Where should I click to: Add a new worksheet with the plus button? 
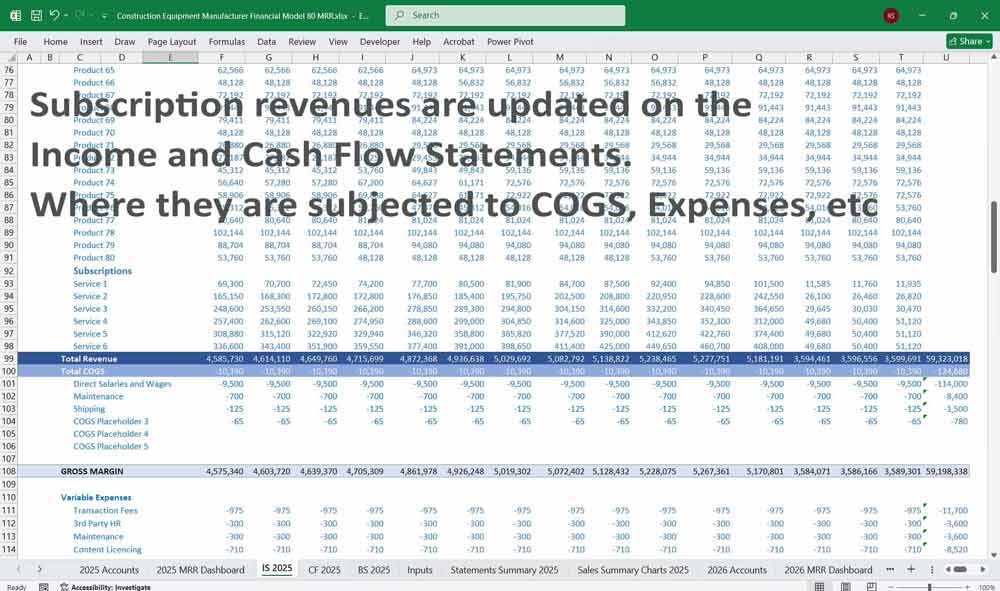coord(911,569)
